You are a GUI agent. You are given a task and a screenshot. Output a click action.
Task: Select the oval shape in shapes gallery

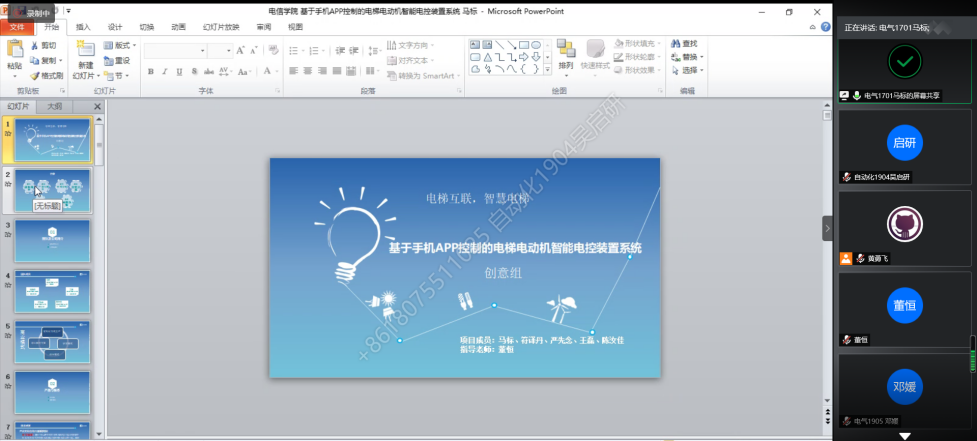click(536, 44)
